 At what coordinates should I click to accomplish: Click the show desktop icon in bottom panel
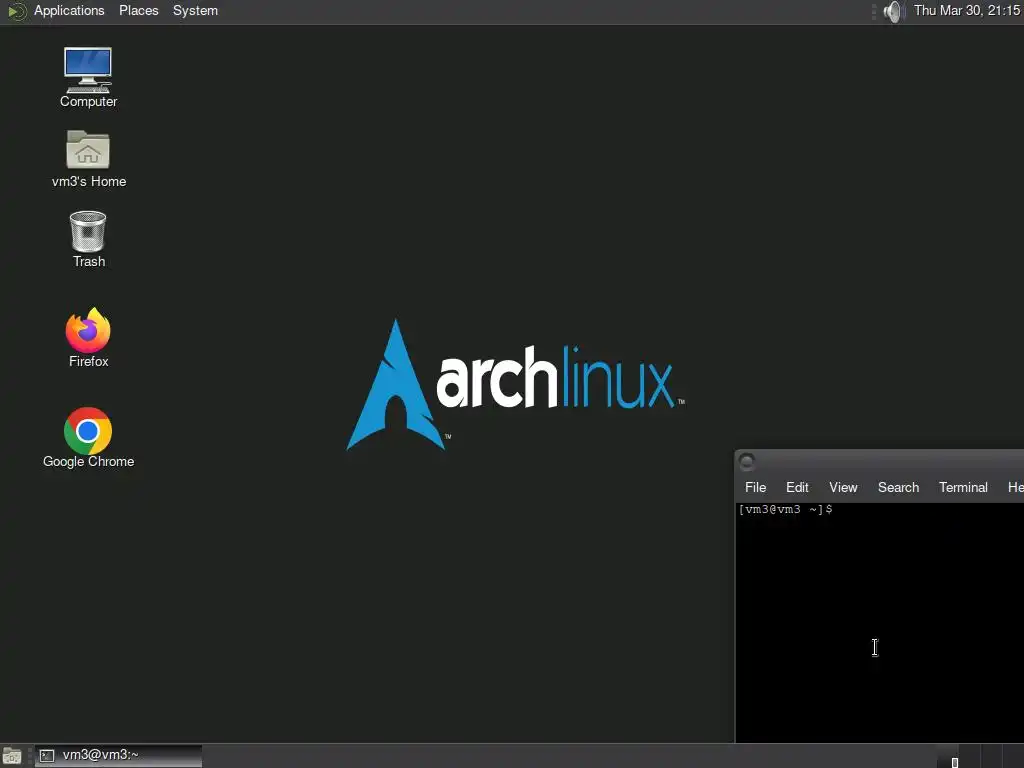point(12,756)
